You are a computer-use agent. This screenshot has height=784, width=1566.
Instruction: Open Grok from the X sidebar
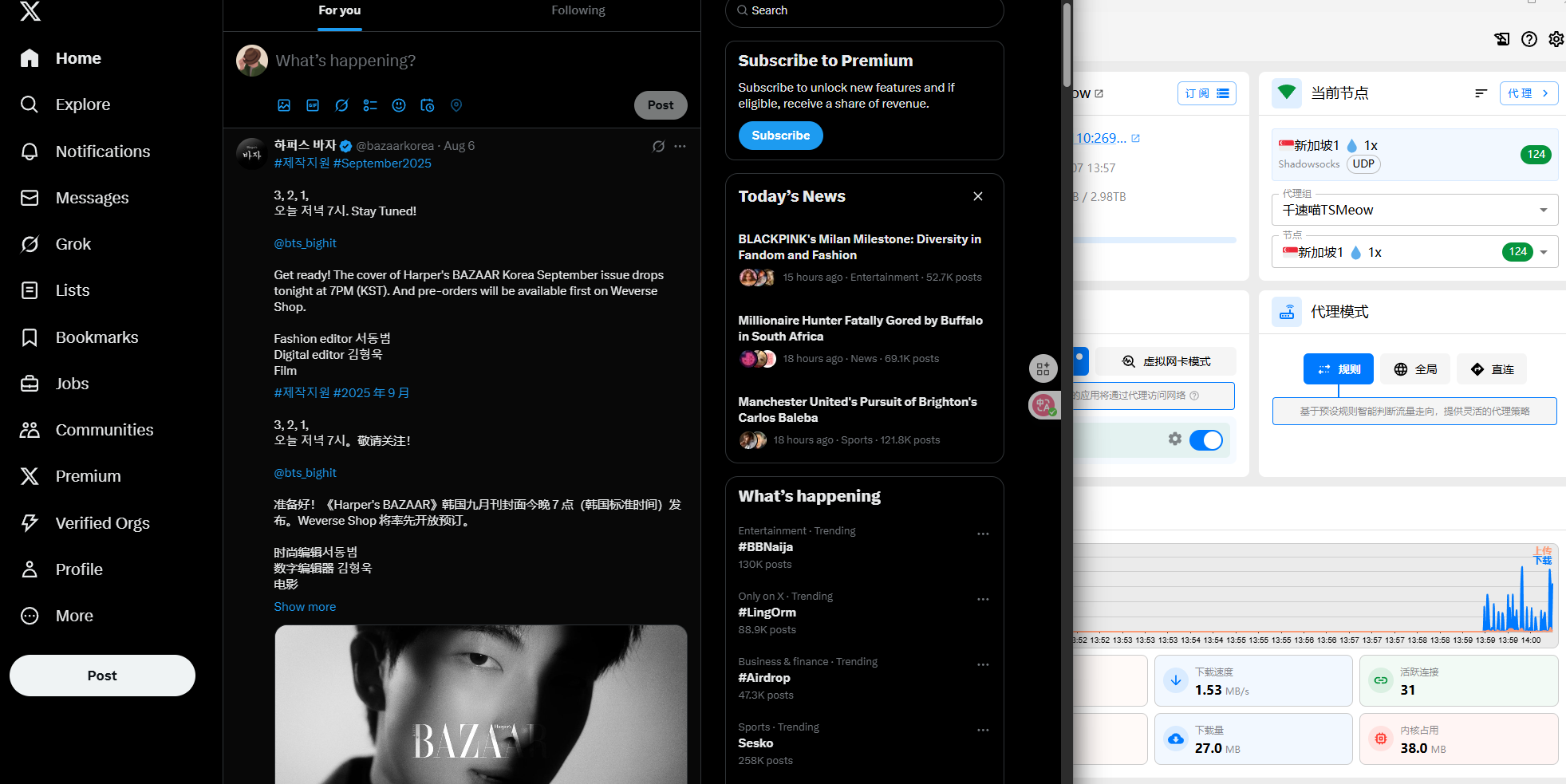tap(56, 244)
